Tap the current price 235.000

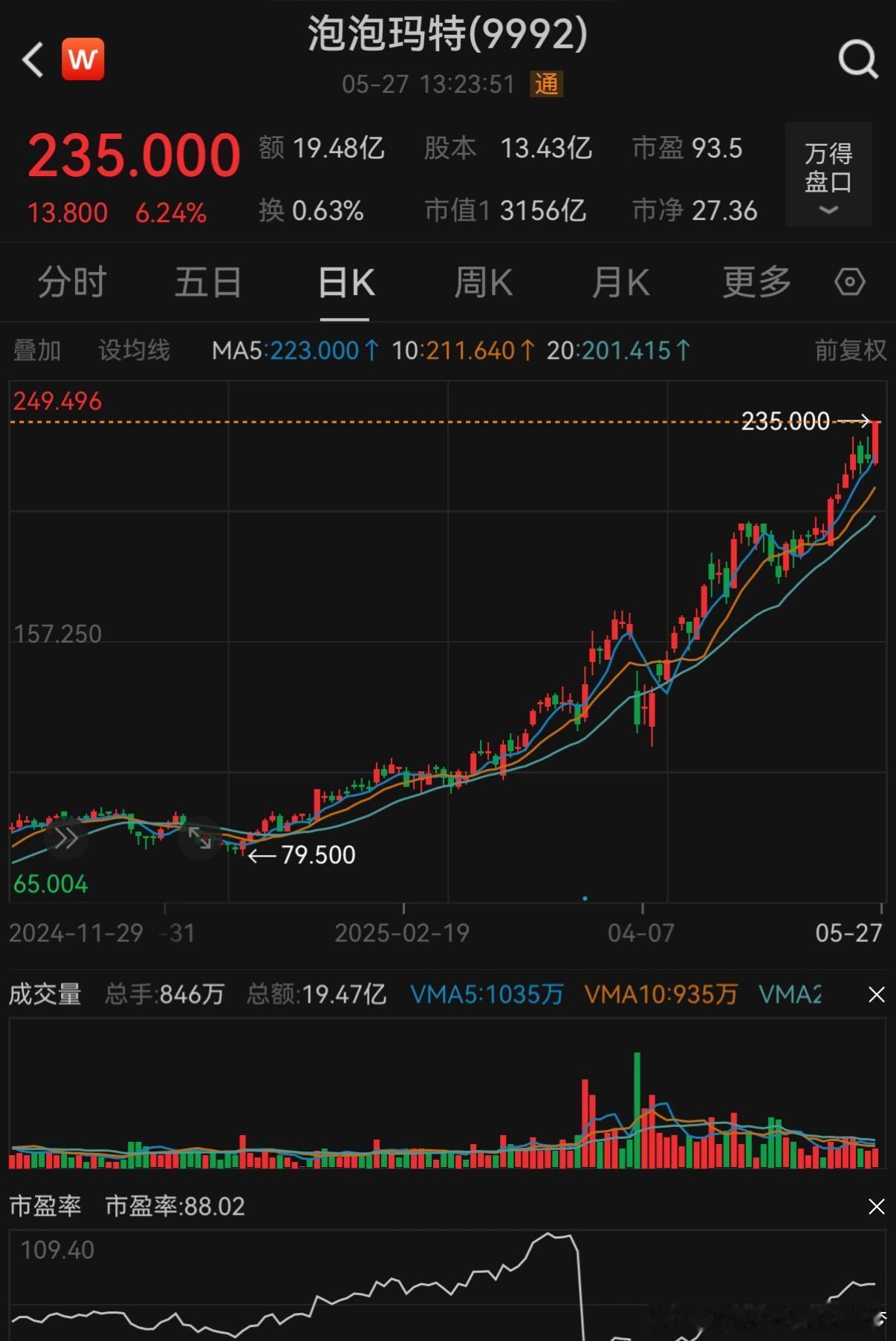tap(134, 156)
